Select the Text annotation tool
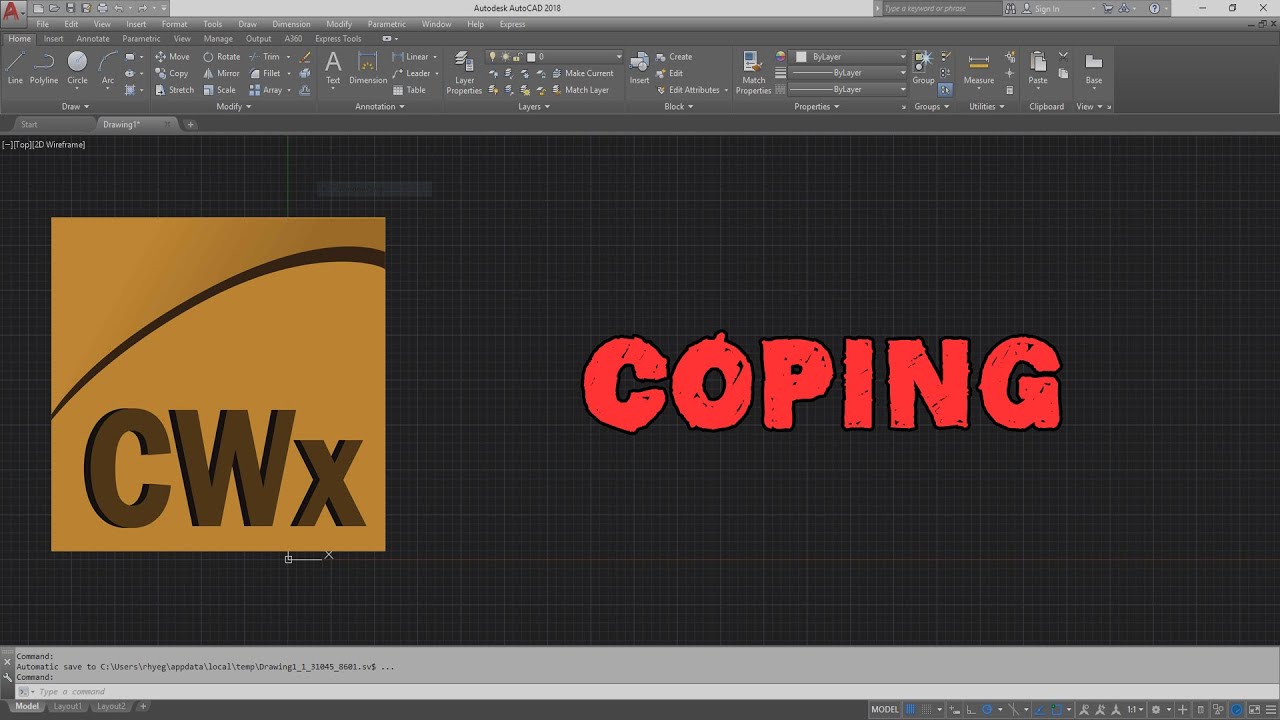 (x=333, y=68)
